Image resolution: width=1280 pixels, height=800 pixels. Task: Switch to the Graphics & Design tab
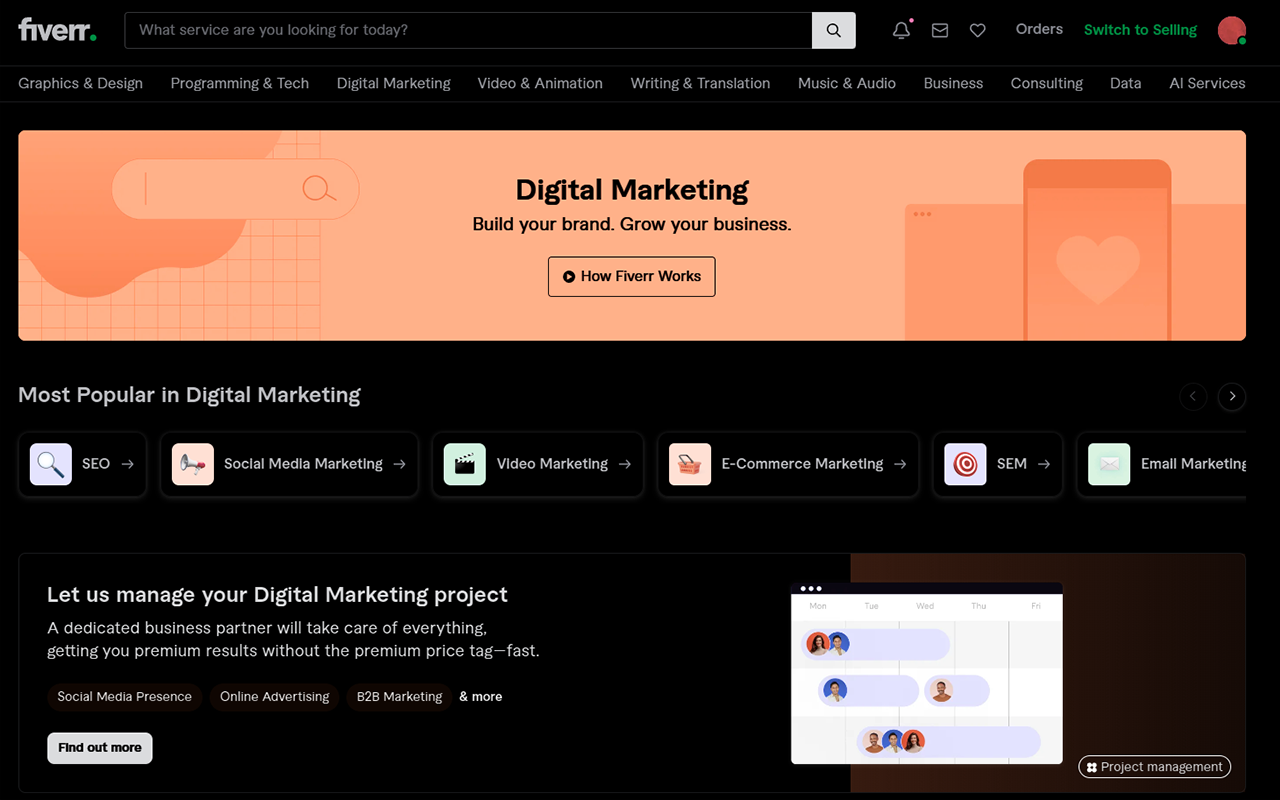click(x=80, y=83)
